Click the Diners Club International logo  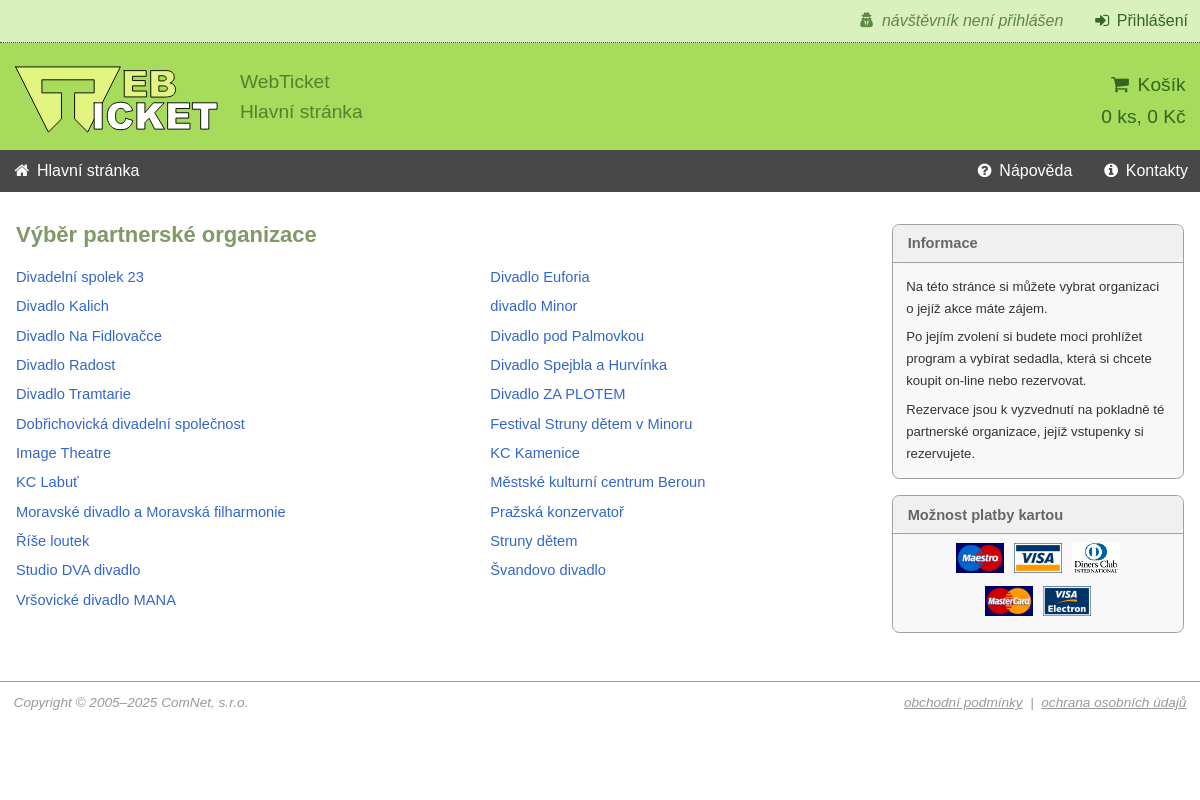1095,557
